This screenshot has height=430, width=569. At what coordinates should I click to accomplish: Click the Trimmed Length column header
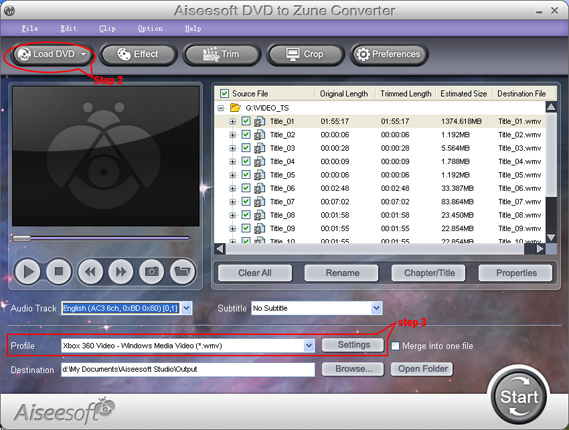click(x=406, y=94)
